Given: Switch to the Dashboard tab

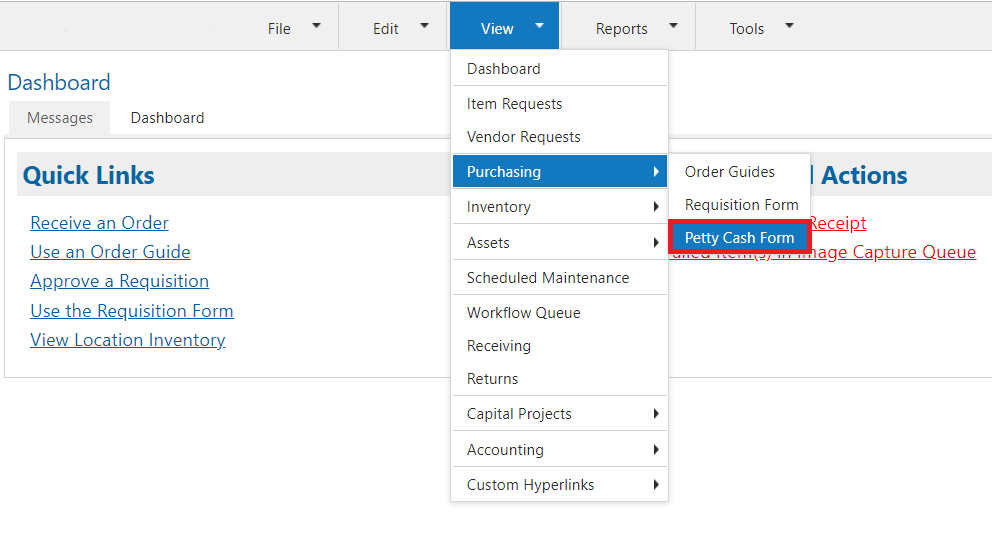Looking at the screenshot, I should click(167, 118).
